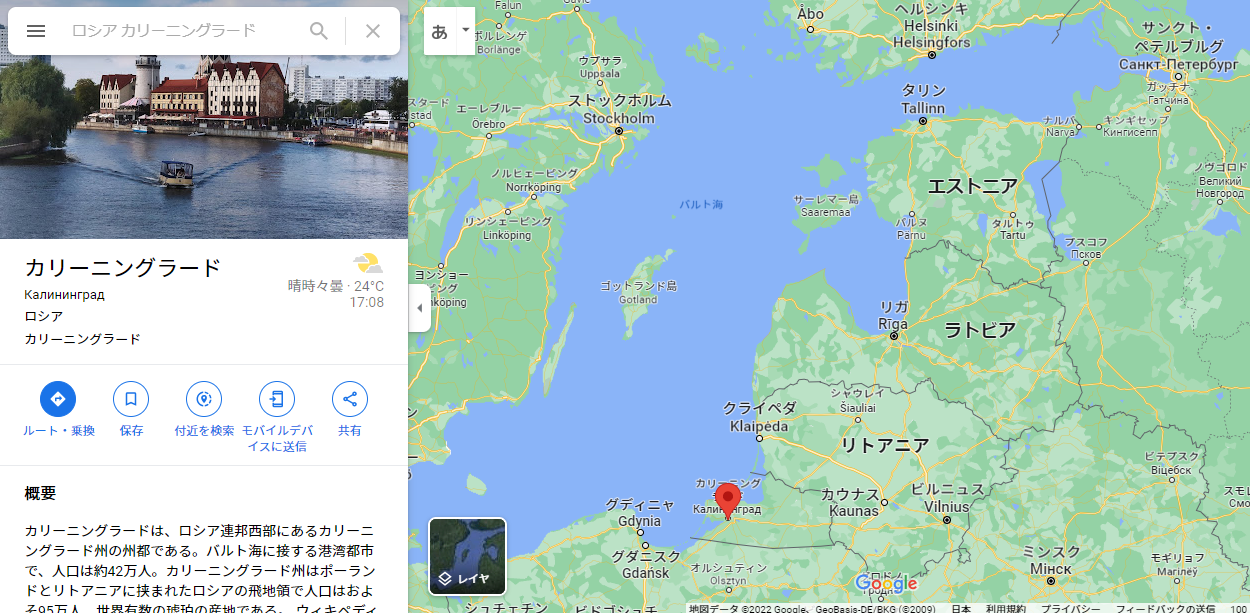The image size is (1250, 613).
Task: Send to mobile device icon
Action: click(277, 399)
